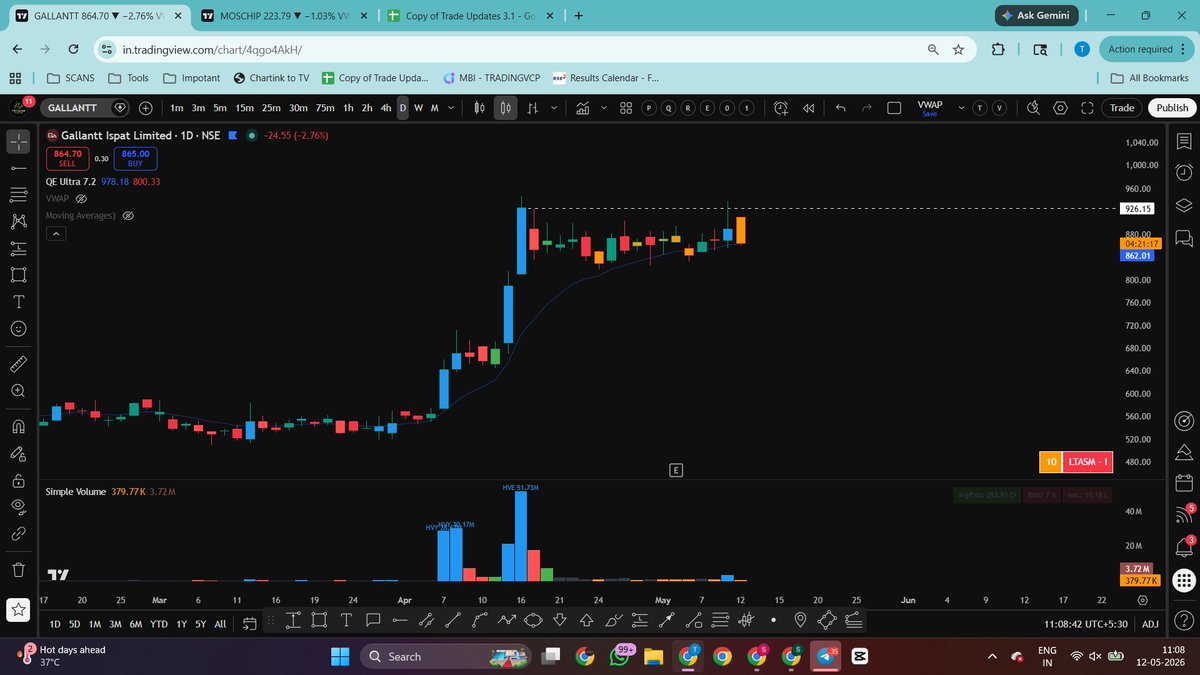
Task: Open the chart layout selection square
Action: coord(895,108)
